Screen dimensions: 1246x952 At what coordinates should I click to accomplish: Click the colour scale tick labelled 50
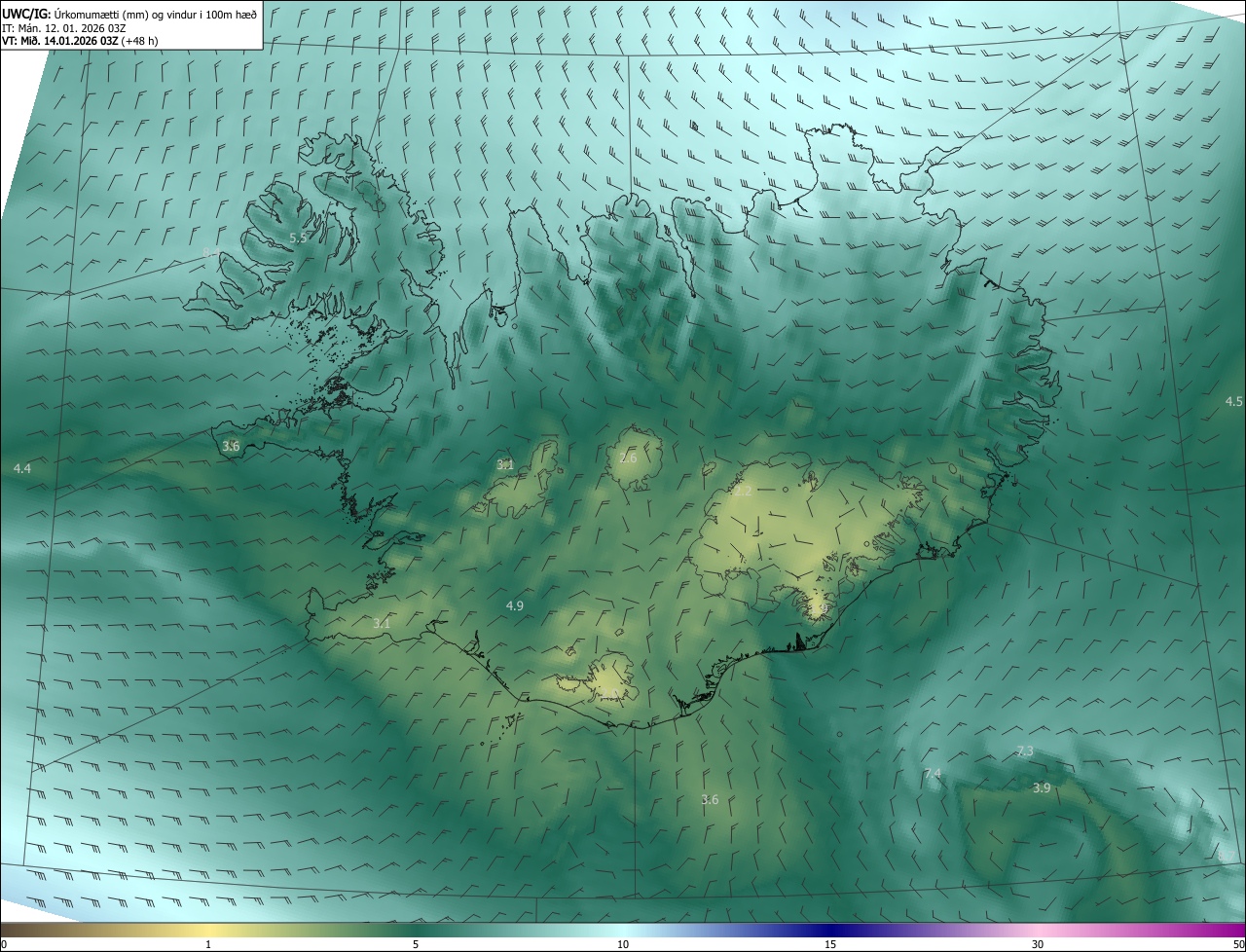[1238, 944]
